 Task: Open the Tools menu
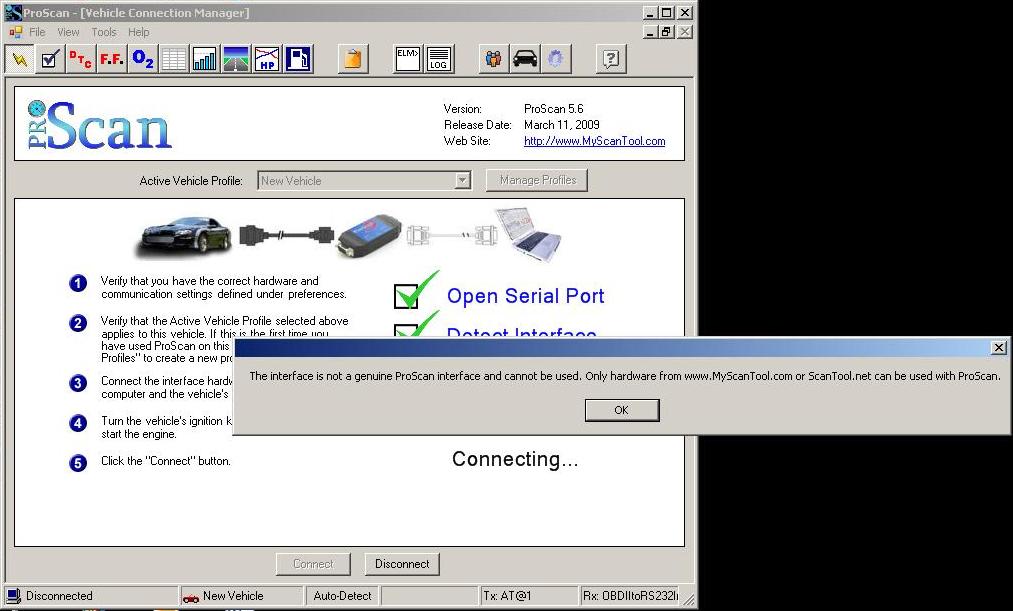click(104, 32)
